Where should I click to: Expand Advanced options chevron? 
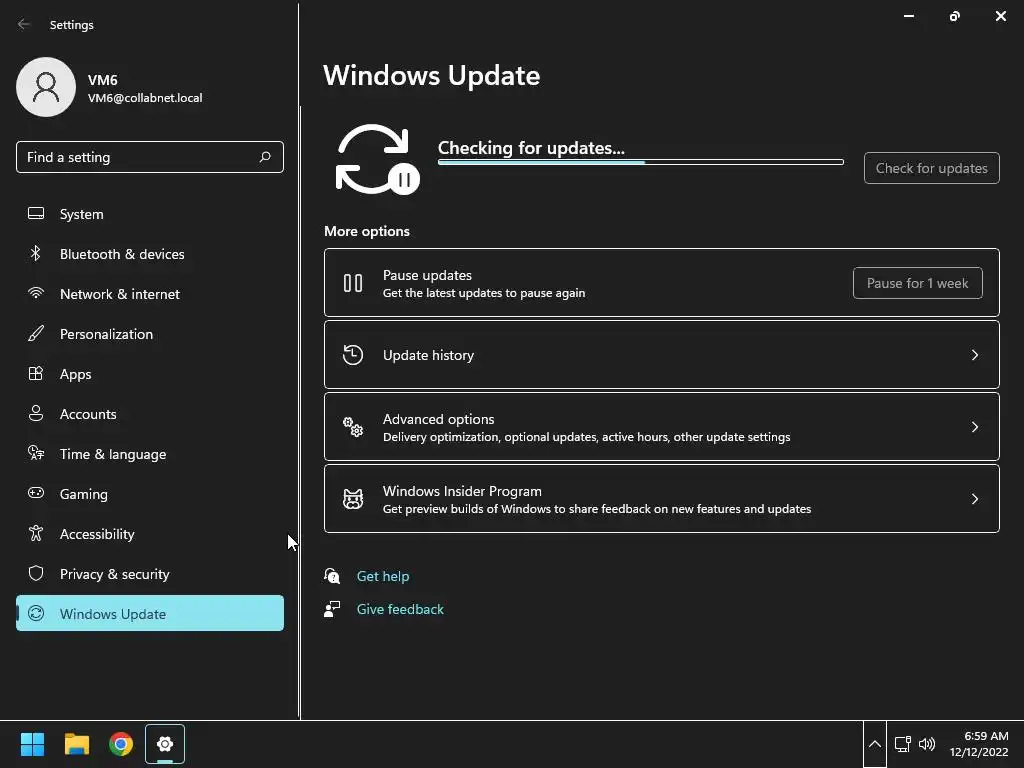click(974, 427)
